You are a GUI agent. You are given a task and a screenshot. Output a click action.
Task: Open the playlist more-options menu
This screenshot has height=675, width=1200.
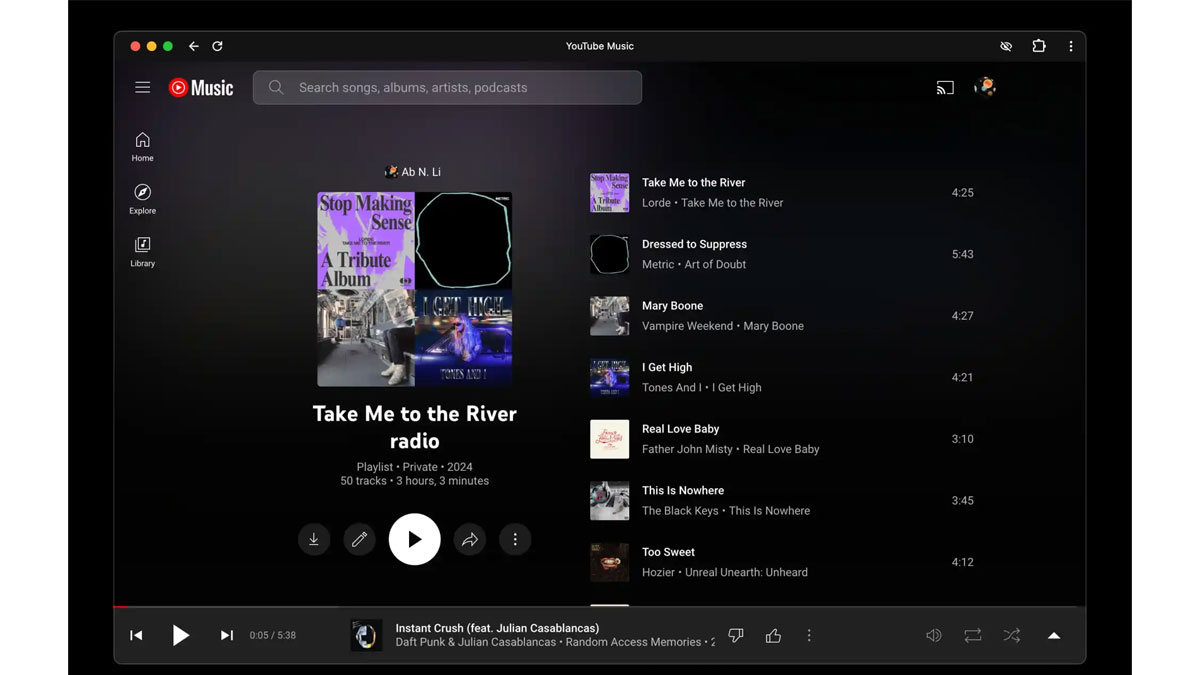[x=515, y=540]
